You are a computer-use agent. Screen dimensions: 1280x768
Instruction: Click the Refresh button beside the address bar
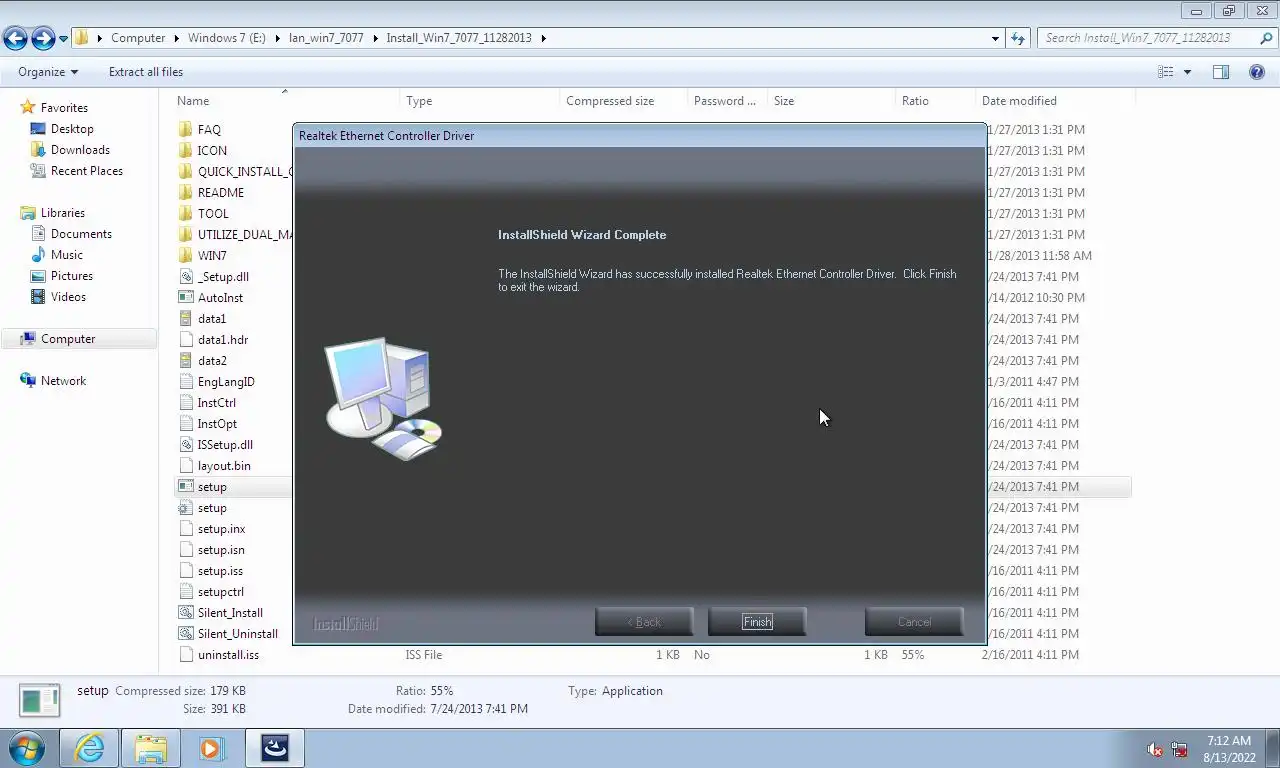pyautogui.click(x=1018, y=38)
